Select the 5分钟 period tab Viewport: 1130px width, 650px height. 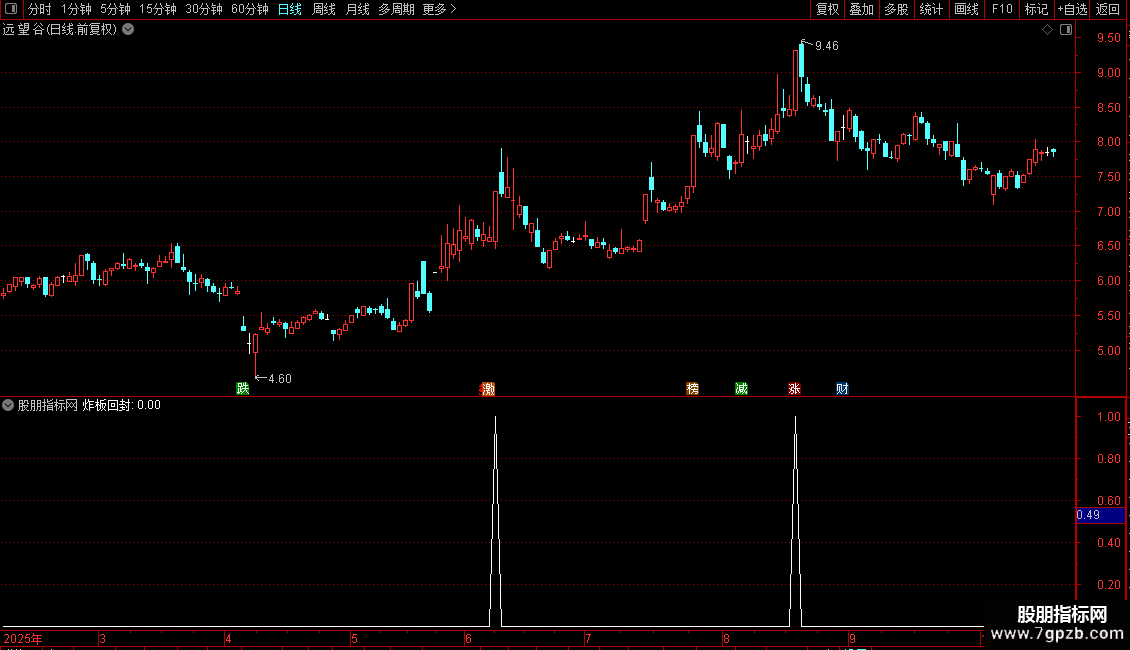(x=115, y=9)
